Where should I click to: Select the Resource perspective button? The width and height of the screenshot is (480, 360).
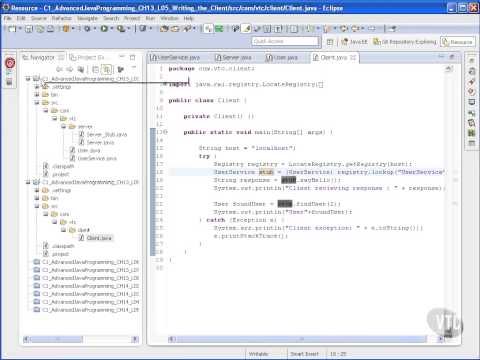point(457,42)
